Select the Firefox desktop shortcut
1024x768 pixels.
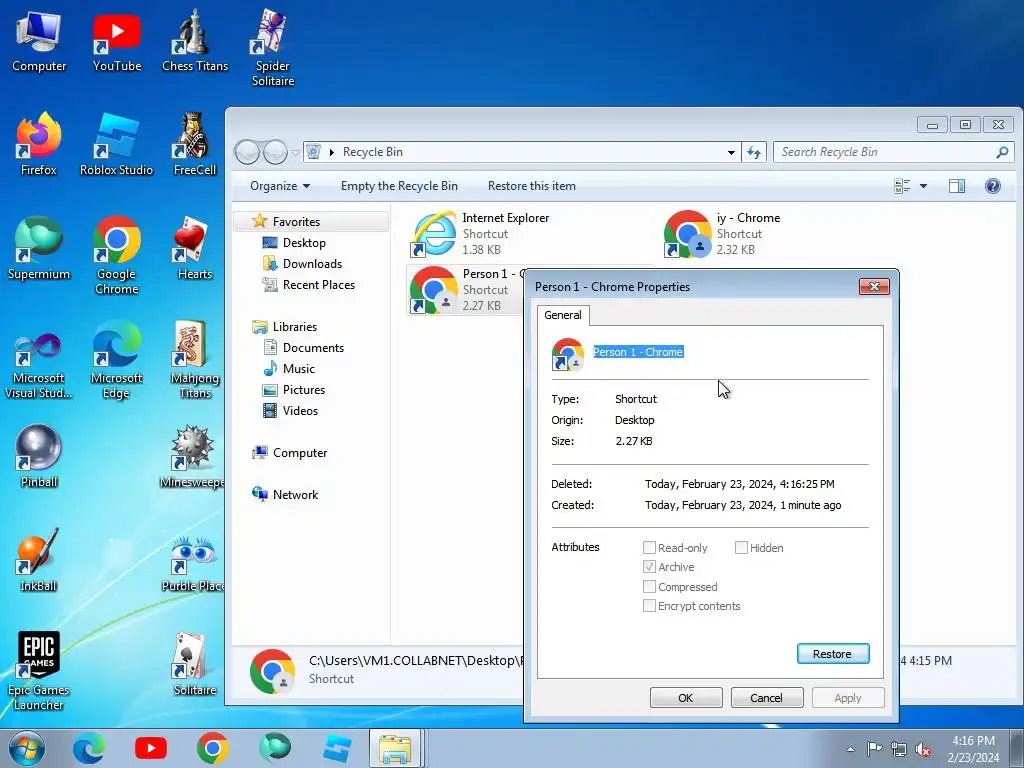click(39, 144)
